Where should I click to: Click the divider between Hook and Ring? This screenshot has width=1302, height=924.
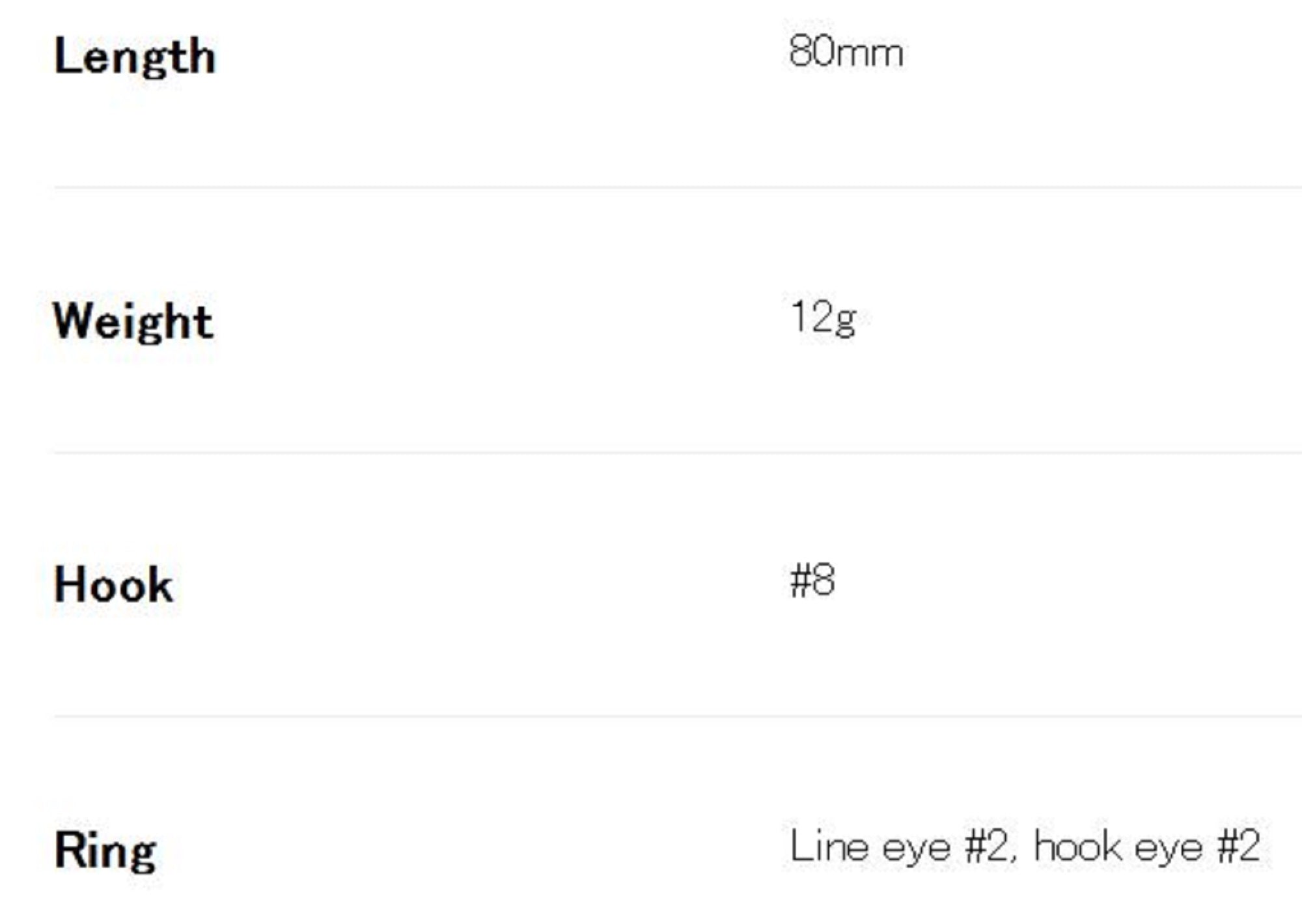(x=677, y=716)
